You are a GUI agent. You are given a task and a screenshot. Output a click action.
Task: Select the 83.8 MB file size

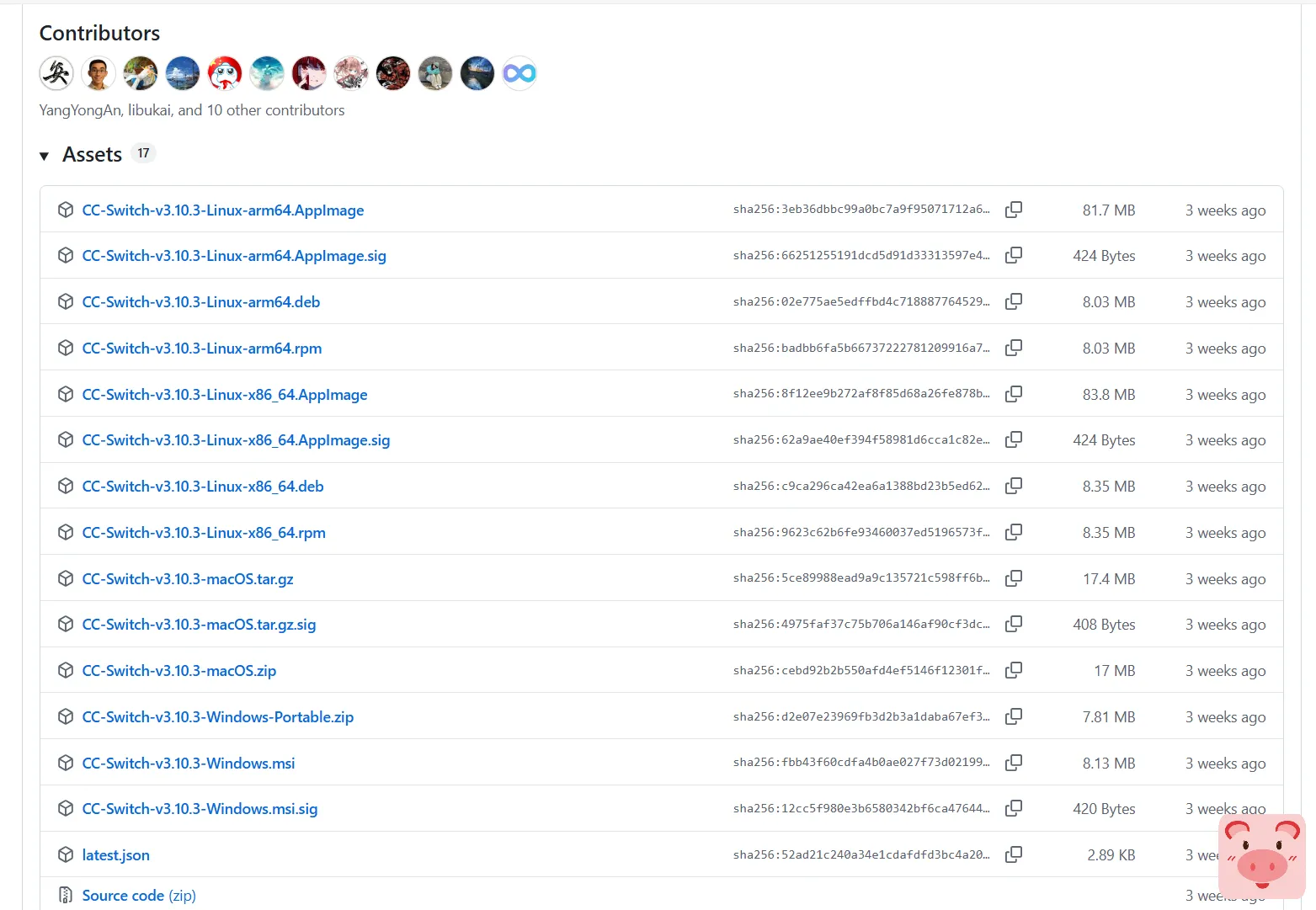pos(1109,395)
